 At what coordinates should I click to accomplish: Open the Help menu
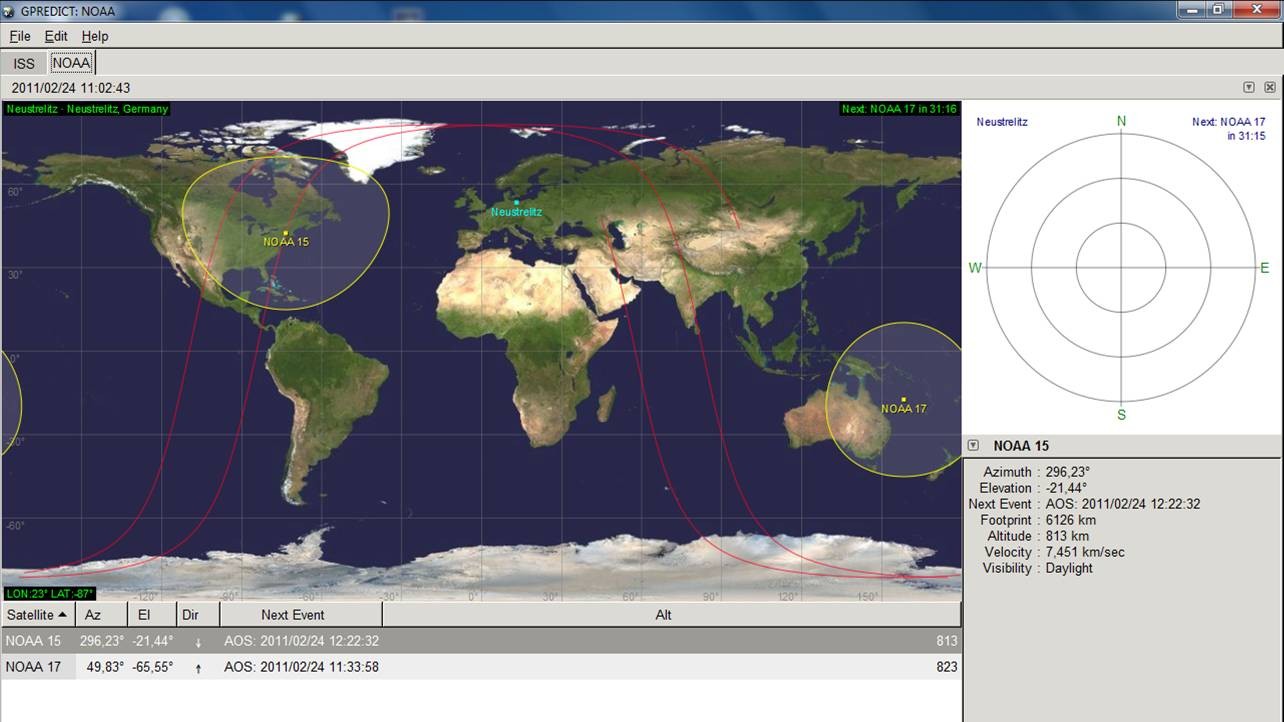tap(95, 36)
